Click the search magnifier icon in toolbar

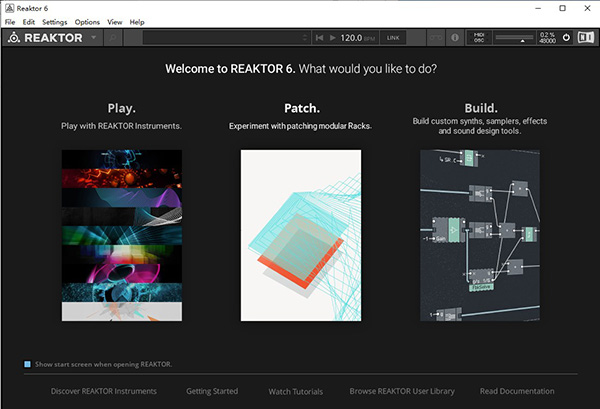coord(112,38)
